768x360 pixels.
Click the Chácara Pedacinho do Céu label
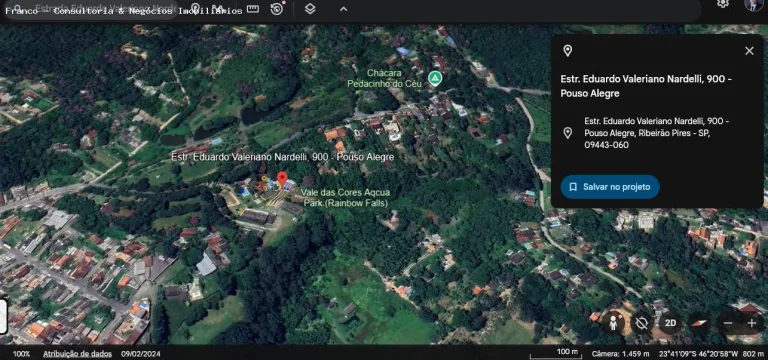coord(384,78)
